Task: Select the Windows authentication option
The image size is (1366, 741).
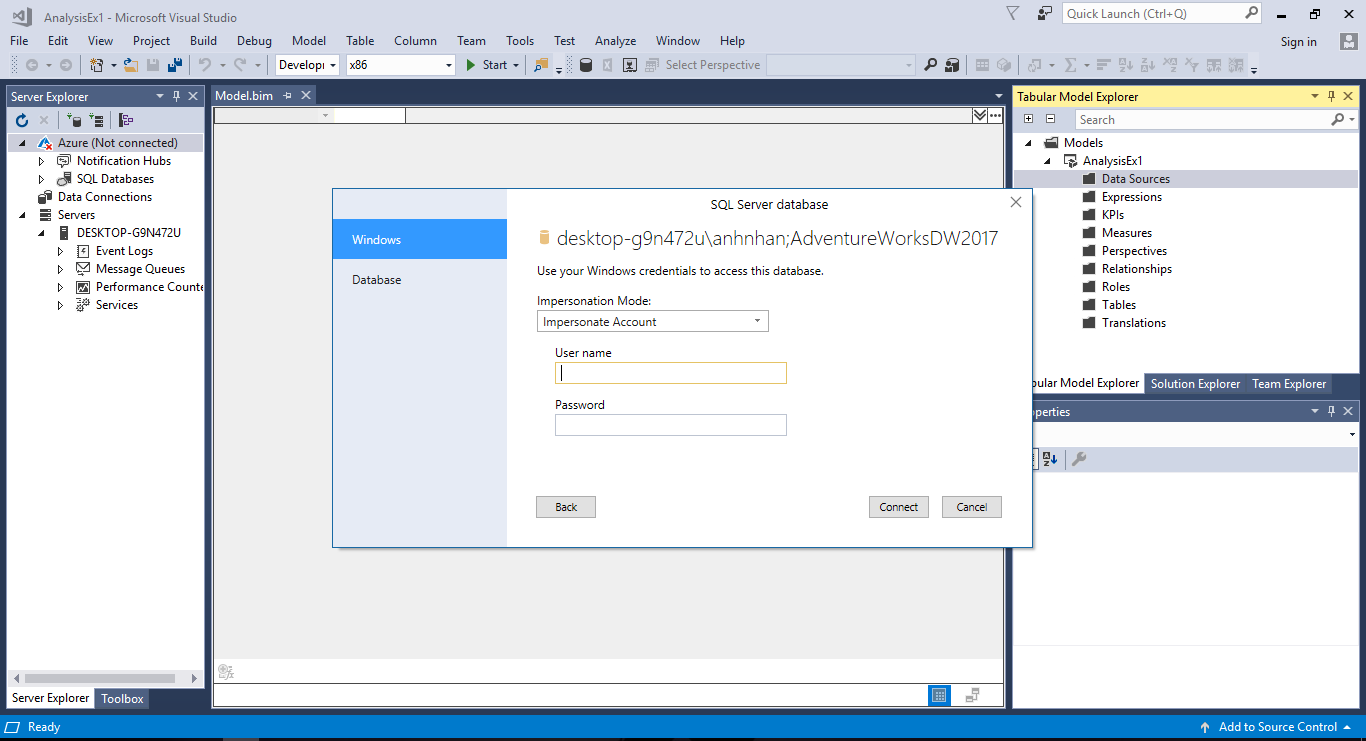Action: [x=420, y=240]
